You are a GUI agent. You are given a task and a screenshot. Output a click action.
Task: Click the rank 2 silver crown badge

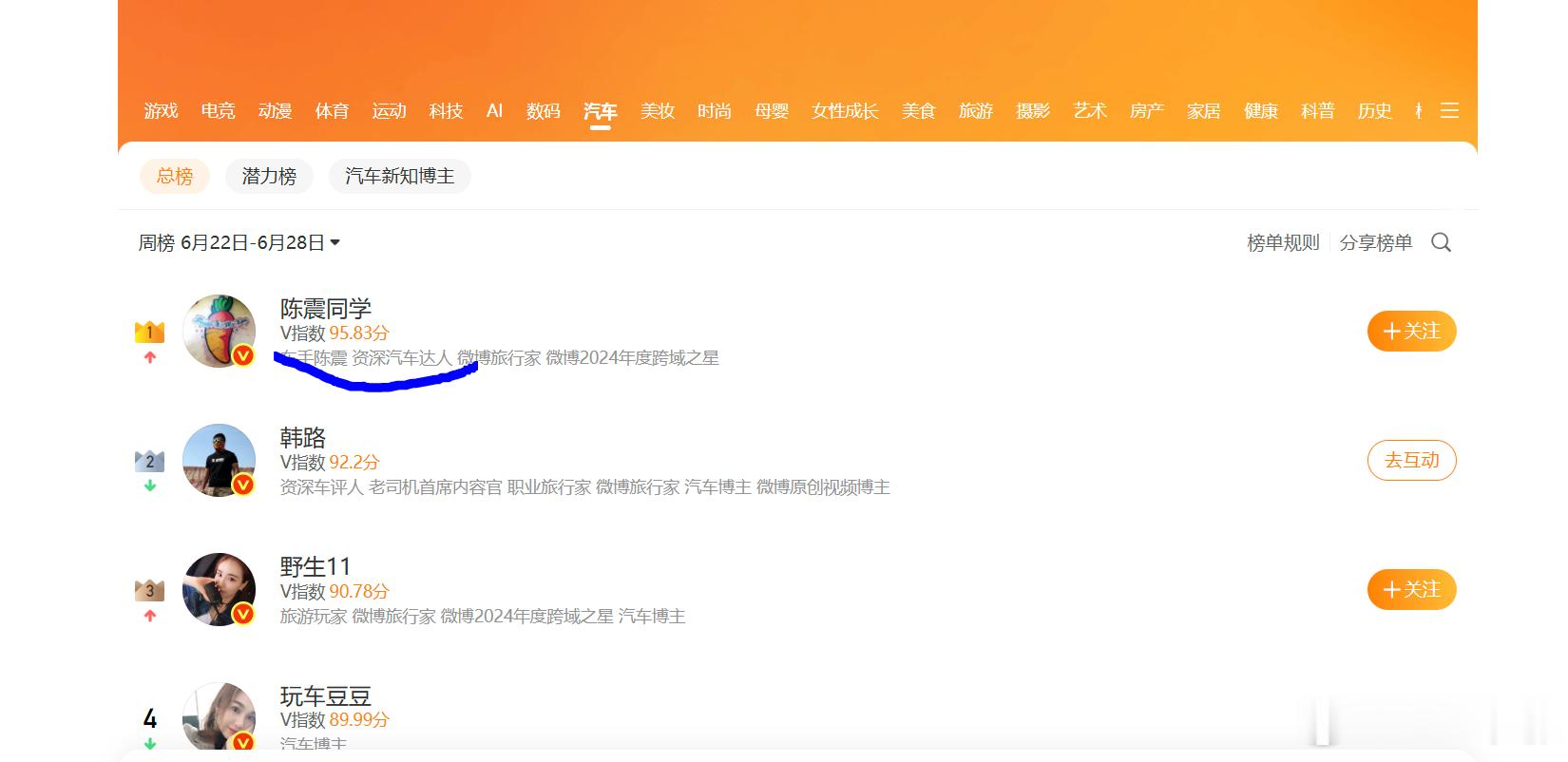pos(149,461)
